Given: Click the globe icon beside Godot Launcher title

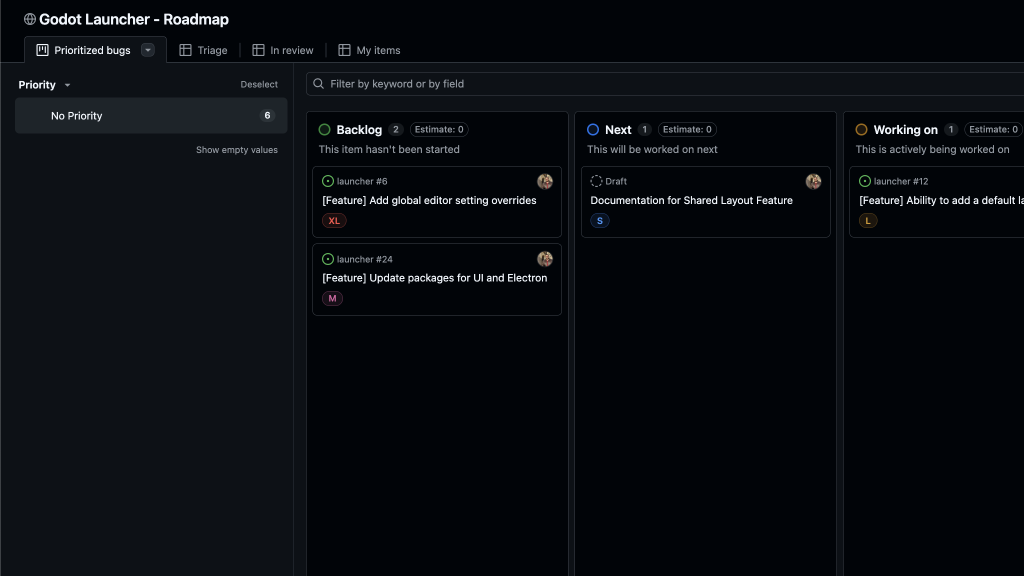Looking at the screenshot, I should (x=30, y=19).
